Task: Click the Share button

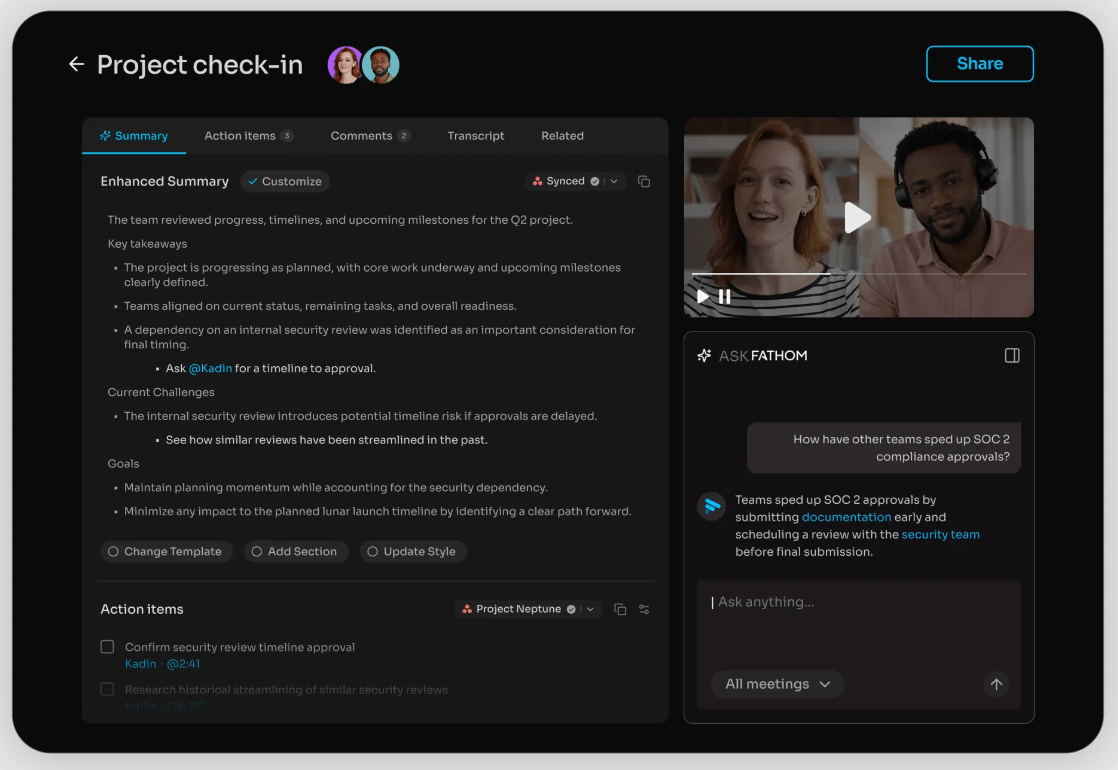Action: 980,63
